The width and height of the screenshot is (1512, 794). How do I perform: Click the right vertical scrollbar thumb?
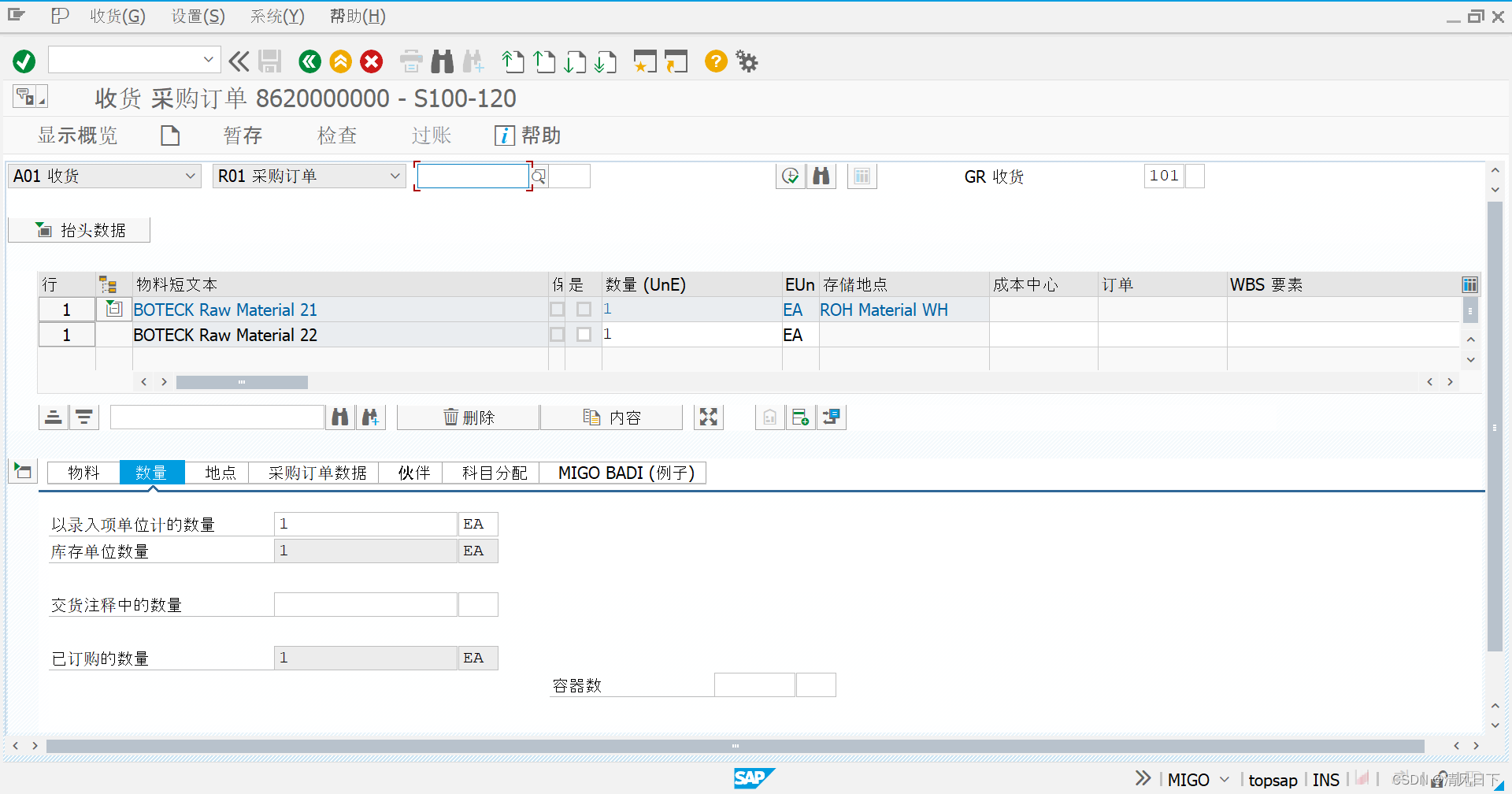pos(1495,426)
